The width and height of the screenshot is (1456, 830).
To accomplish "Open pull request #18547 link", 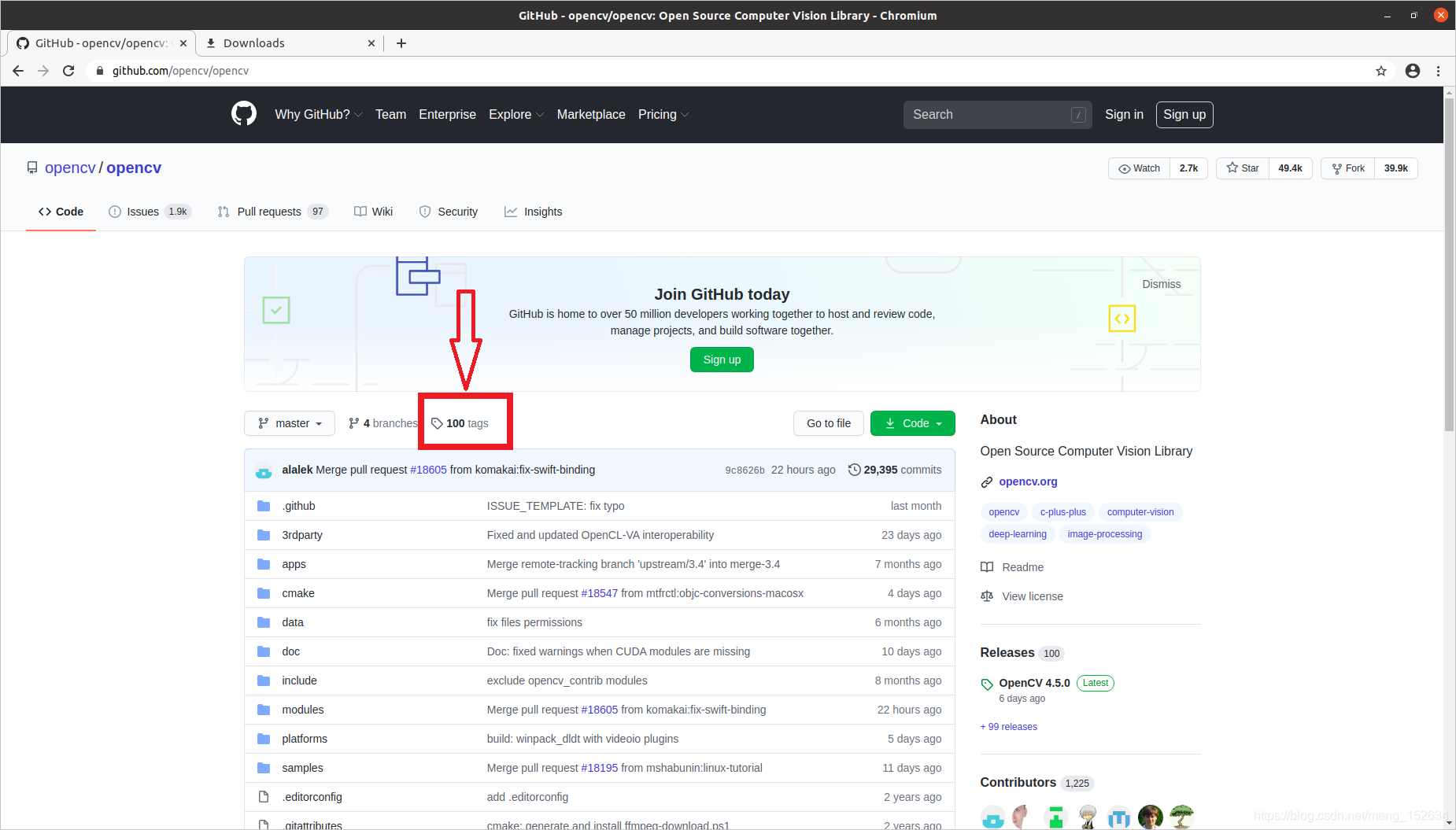I will click(600, 593).
